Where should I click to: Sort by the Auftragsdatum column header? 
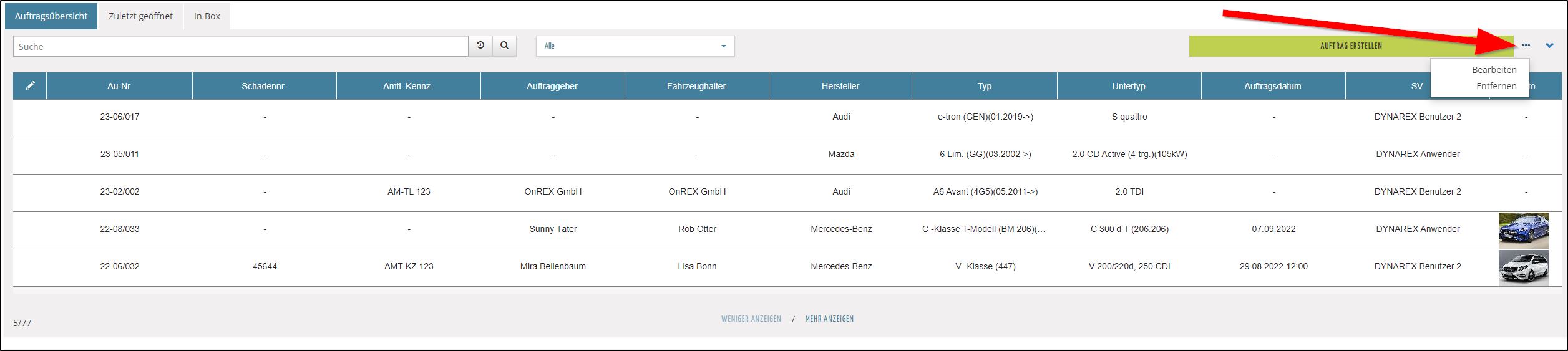(1272, 86)
